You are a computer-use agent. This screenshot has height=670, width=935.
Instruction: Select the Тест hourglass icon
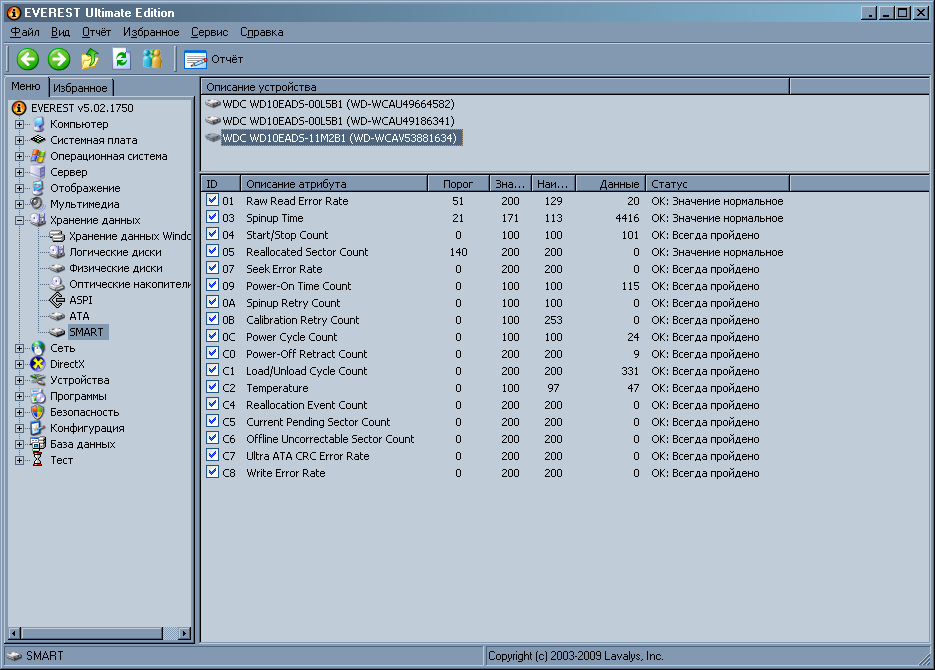[38, 460]
